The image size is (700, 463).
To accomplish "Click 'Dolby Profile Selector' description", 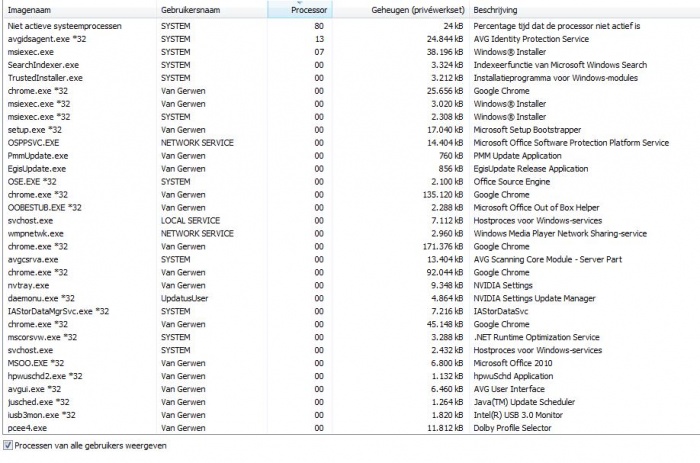I will pos(512,427).
